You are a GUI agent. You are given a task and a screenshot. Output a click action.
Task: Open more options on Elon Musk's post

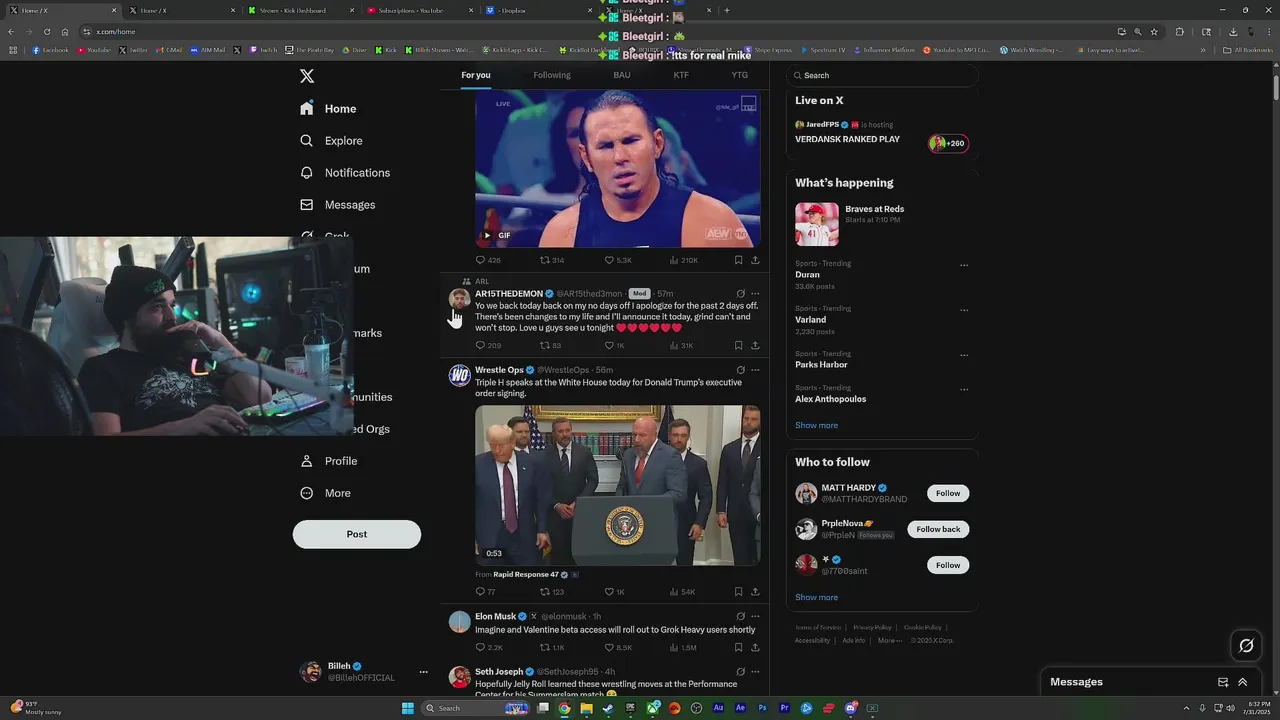click(755, 617)
